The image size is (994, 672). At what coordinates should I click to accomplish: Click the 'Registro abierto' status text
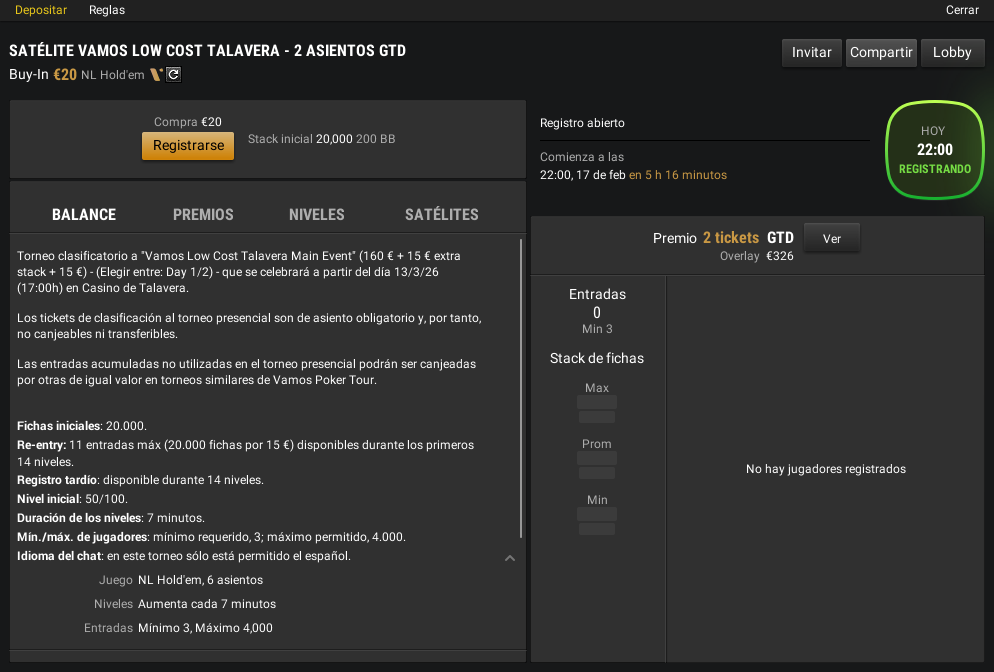(x=582, y=123)
